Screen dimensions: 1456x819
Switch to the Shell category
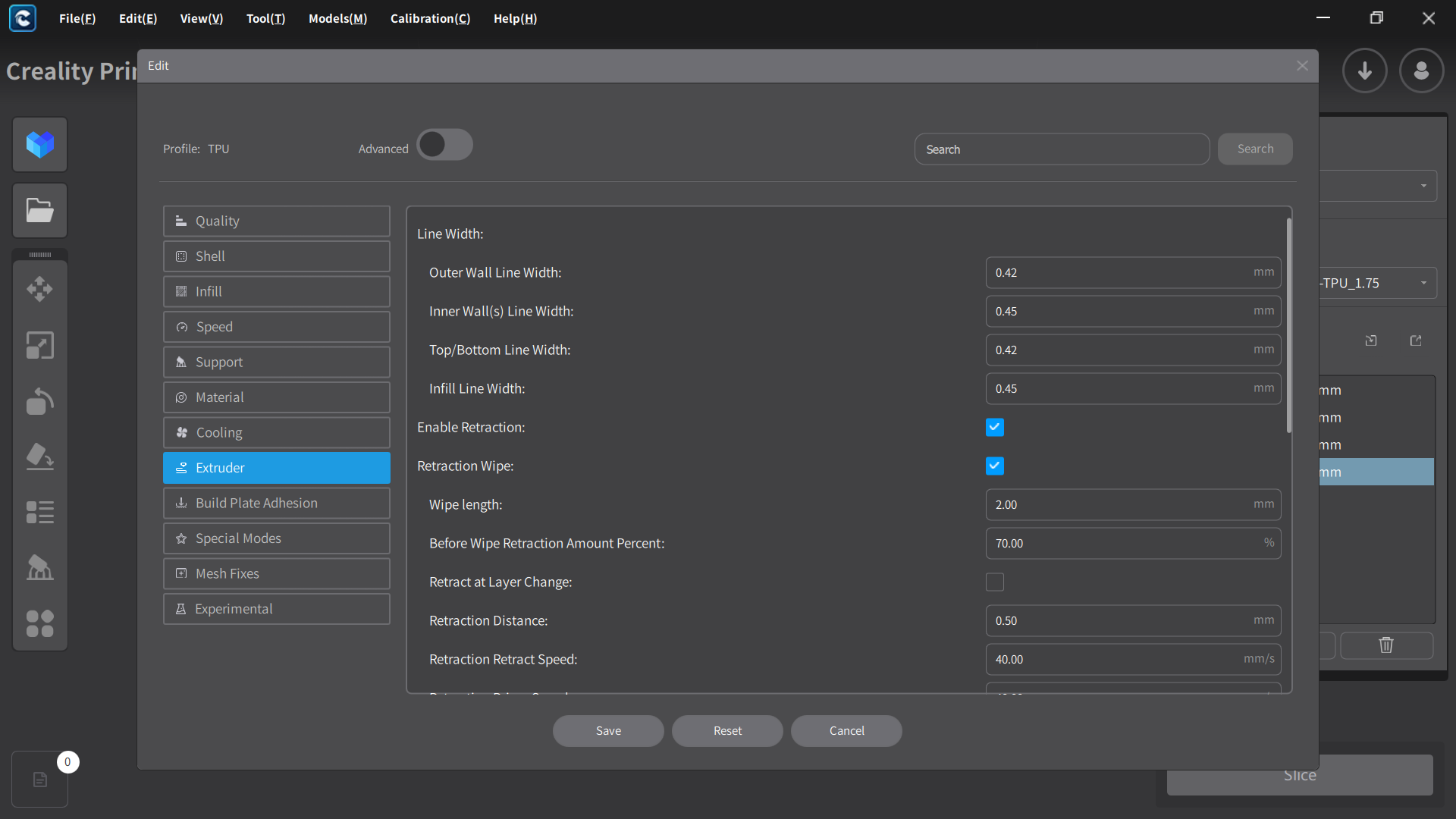[277, 256]
